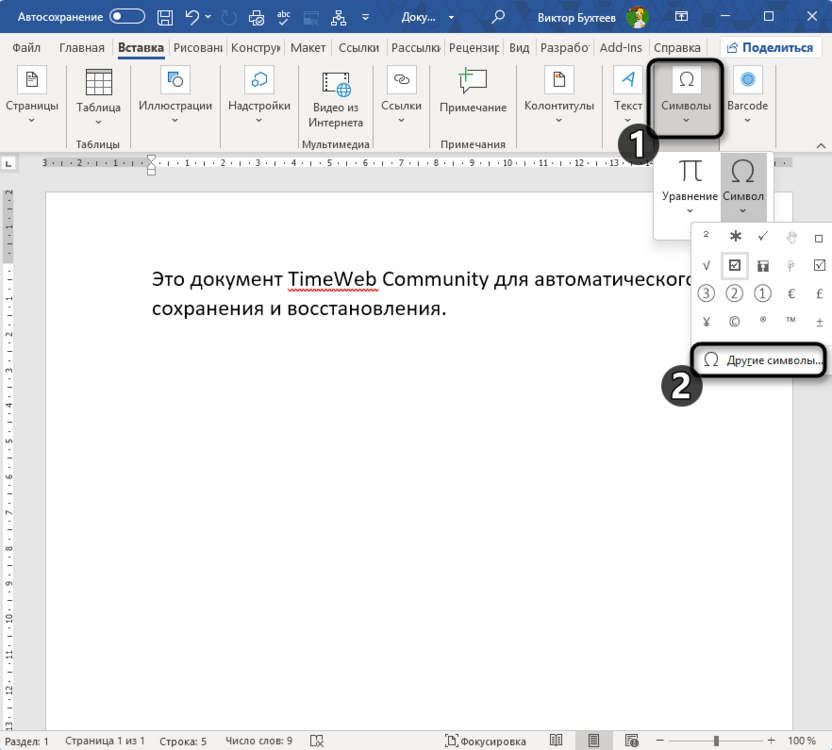Viewport: 832px width, 750px height.
Task: Select Print Layout view icon
Action: tap(594, 740)
